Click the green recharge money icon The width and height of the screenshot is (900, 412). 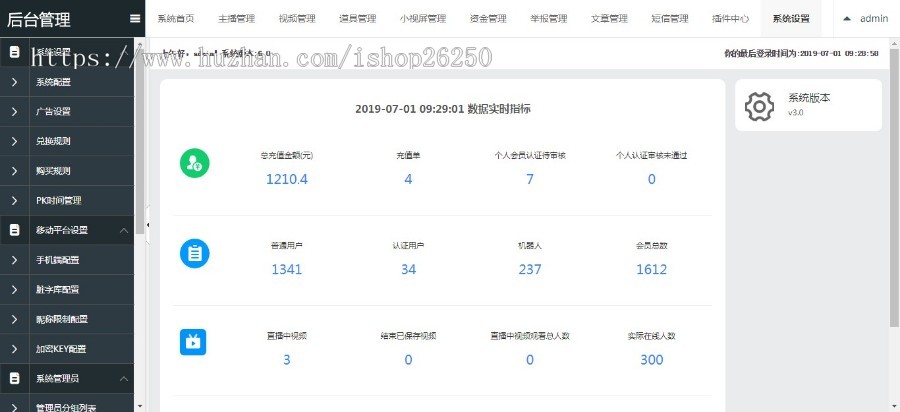point(194,163)
